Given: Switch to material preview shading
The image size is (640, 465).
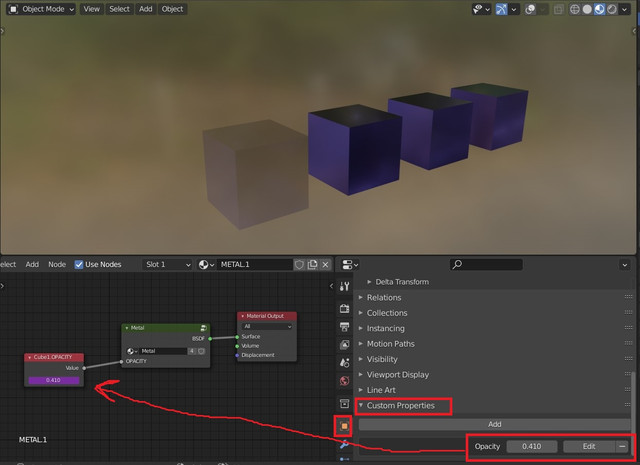Looking at the screenshot, I should tap(600, 9).
